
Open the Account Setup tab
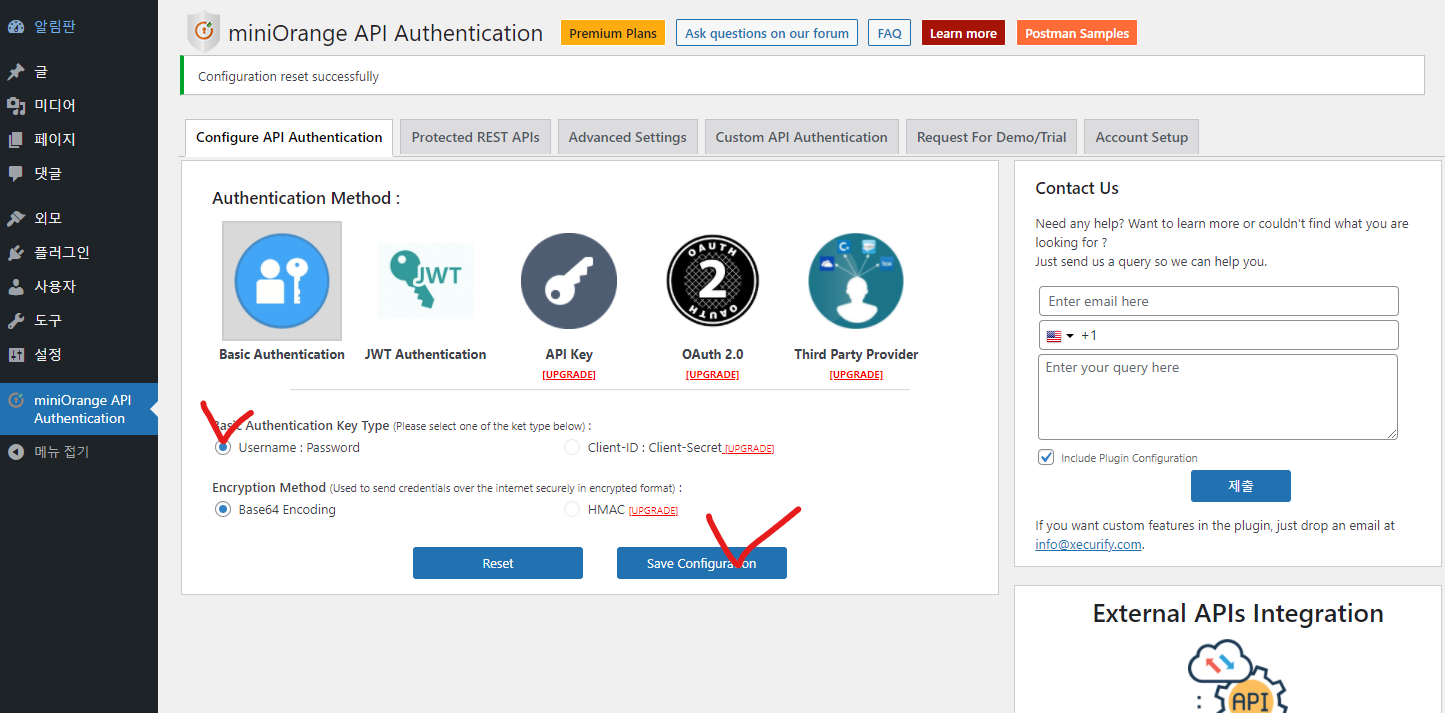tap(1142, 137)
